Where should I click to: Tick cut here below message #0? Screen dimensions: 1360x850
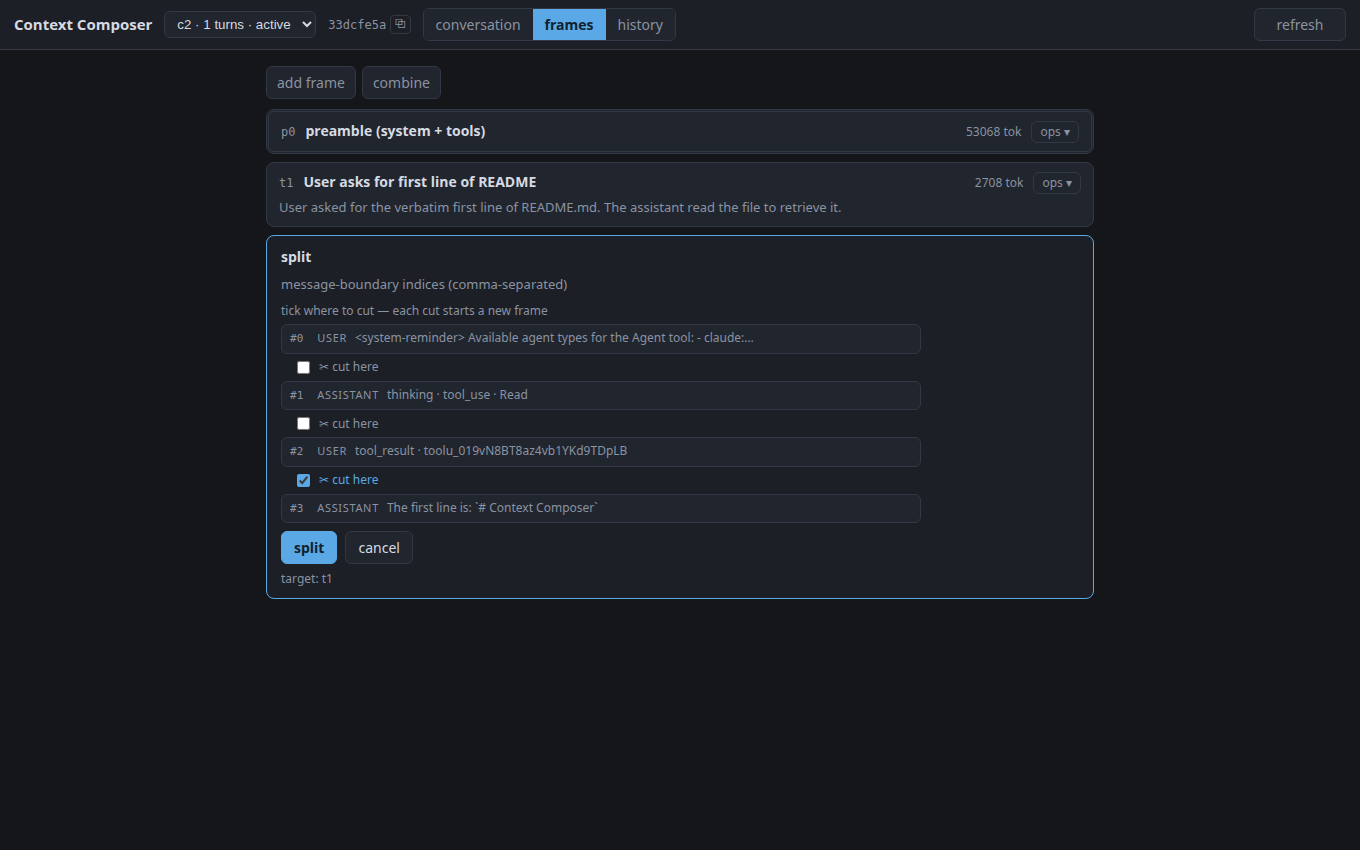(303, 367)
